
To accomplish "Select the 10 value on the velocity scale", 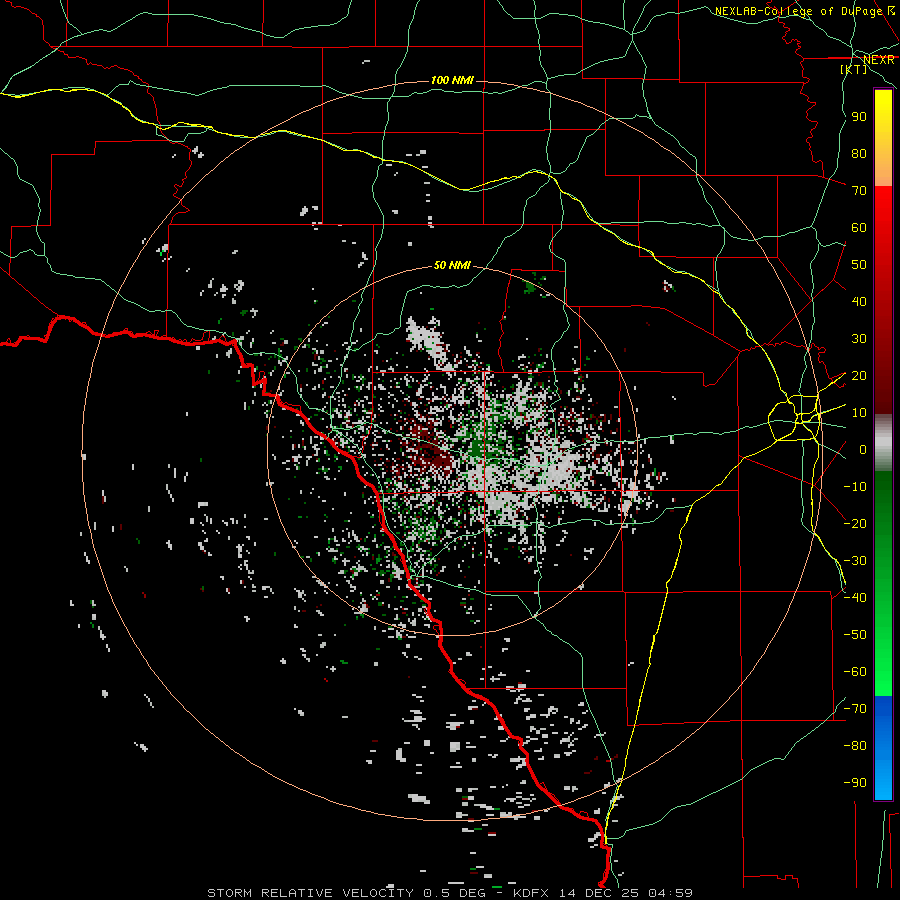I will [859, 413].
